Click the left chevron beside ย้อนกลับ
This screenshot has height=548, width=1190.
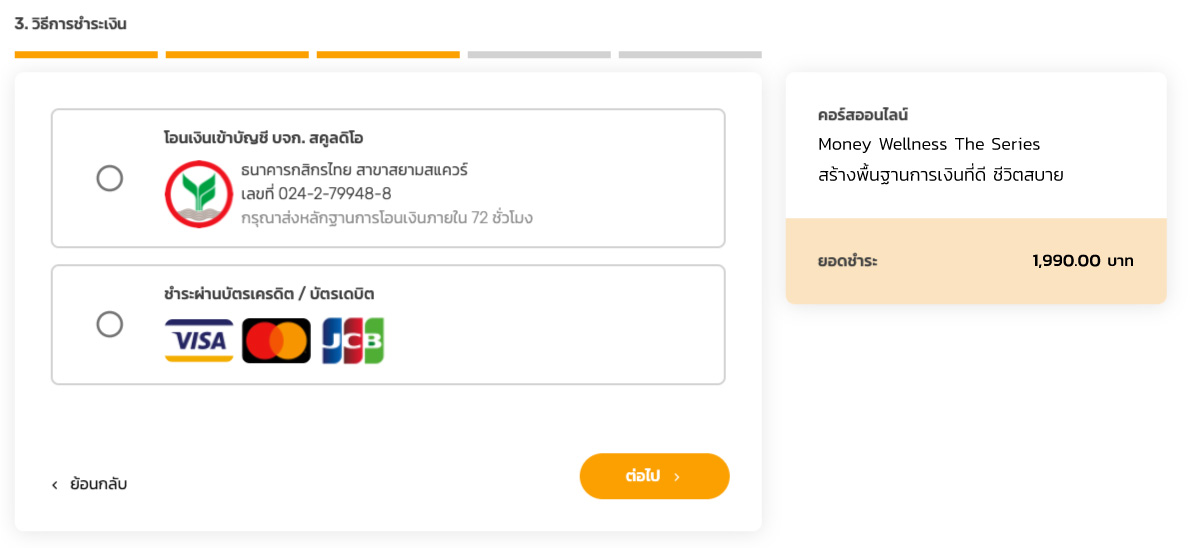coord(55,485)
